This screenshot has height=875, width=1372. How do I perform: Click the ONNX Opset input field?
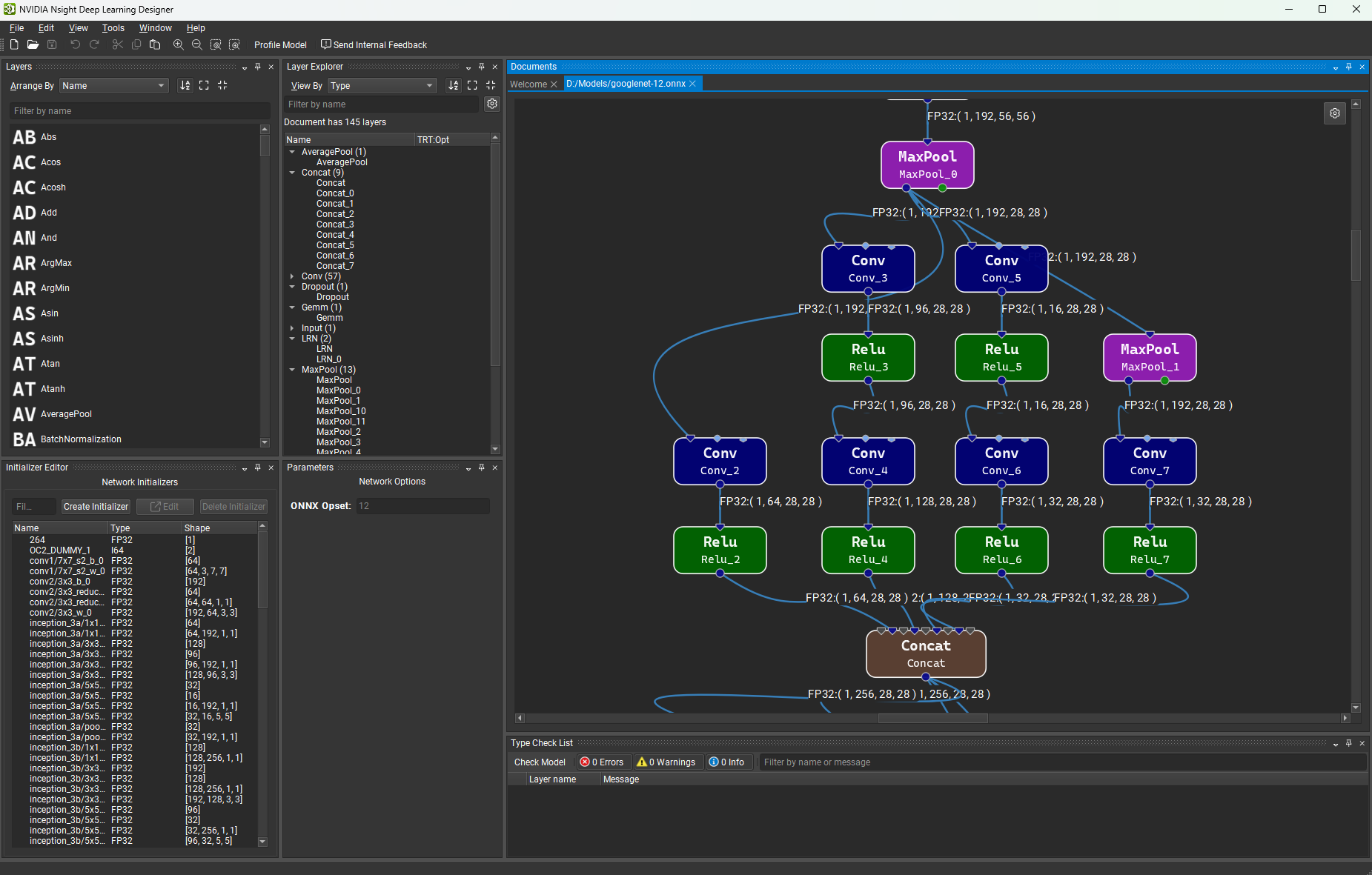pos(422,505)
